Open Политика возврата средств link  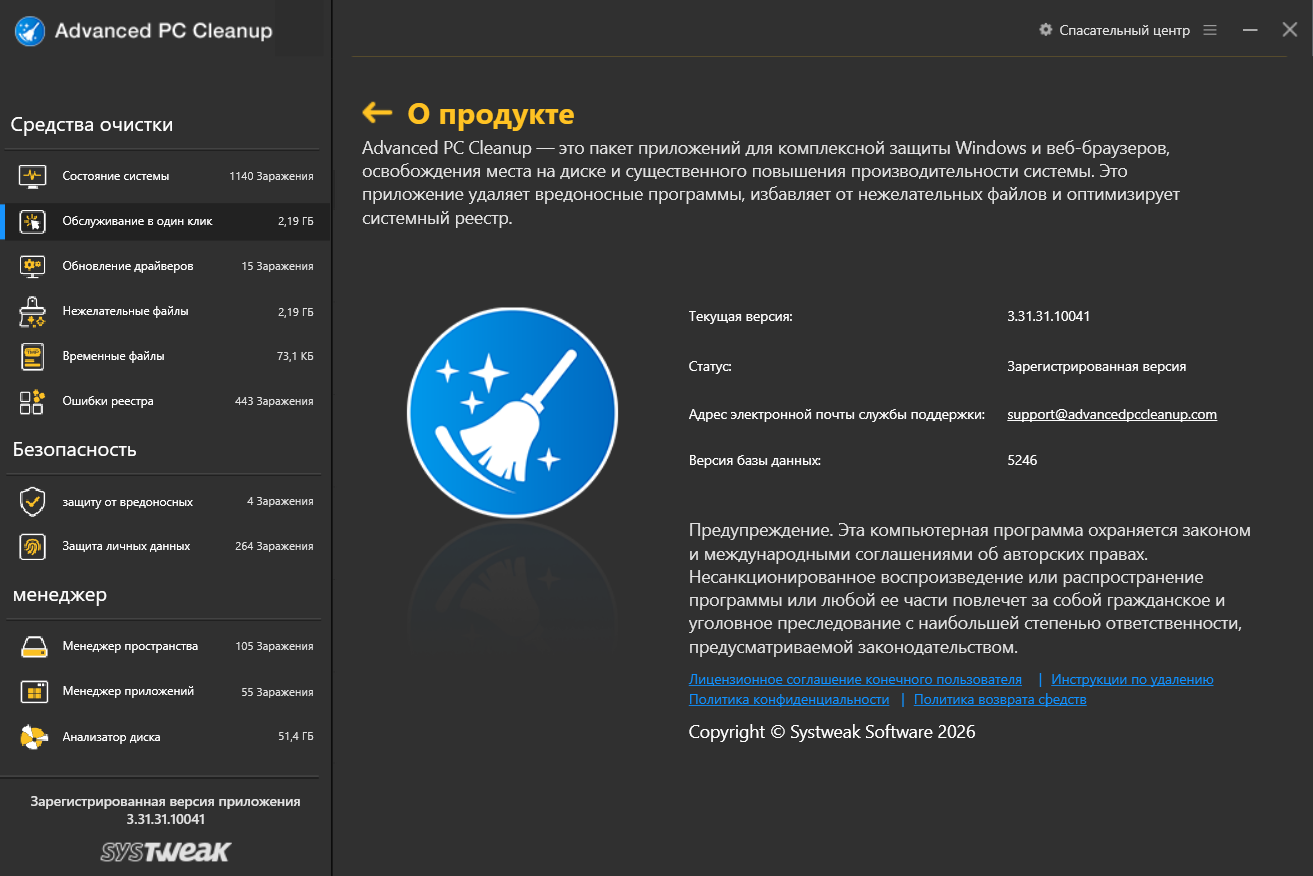coord(1000,699)
